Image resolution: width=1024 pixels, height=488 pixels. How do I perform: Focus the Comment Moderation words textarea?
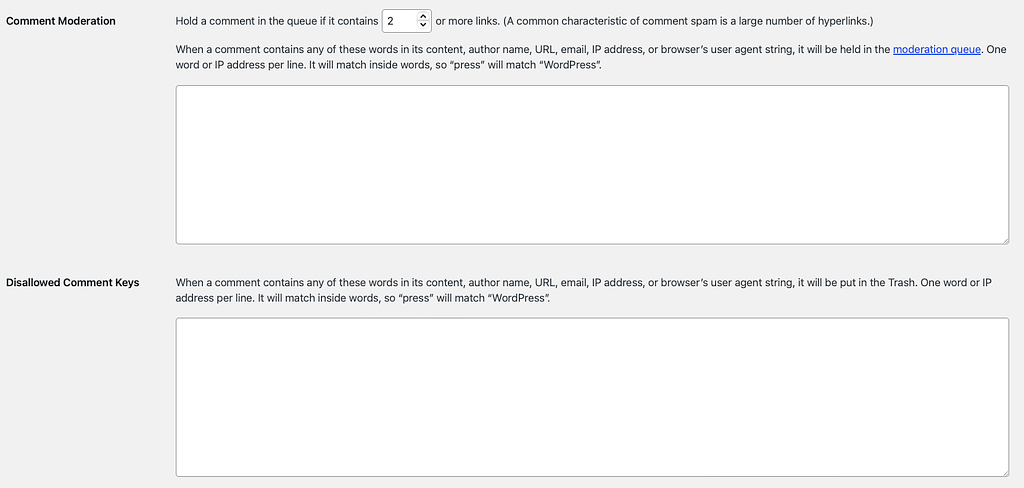[x=592, y=164]
